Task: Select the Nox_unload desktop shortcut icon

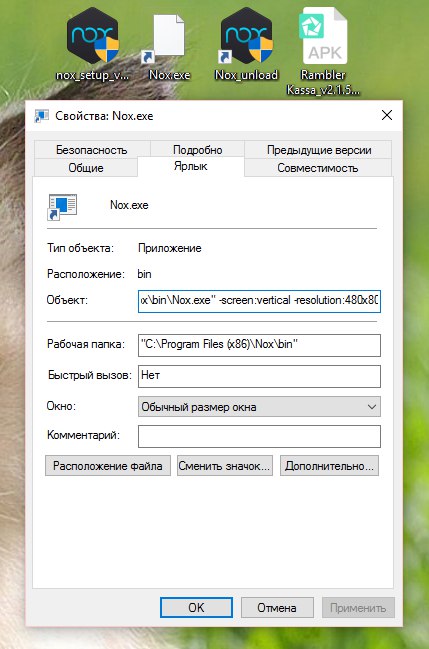Action: [246, 44]
